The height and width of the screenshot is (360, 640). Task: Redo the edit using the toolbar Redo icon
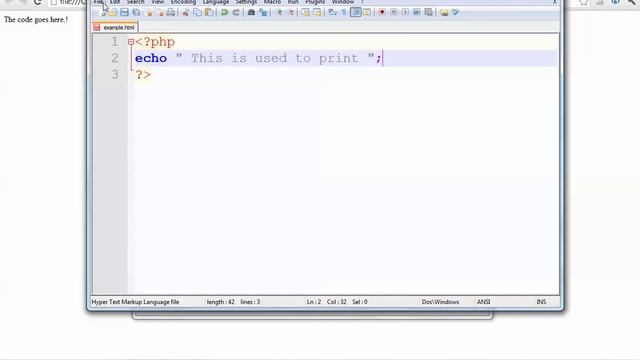pyautogui.click(x=236, y=13)
